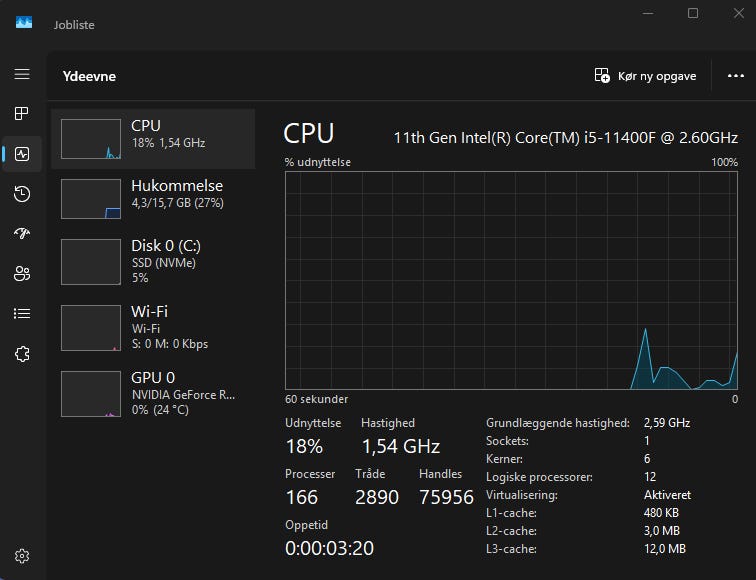Click the CPU utilization graph
Image resolution: width=756 pixels, height=580 pixels.
click(512, 280)
